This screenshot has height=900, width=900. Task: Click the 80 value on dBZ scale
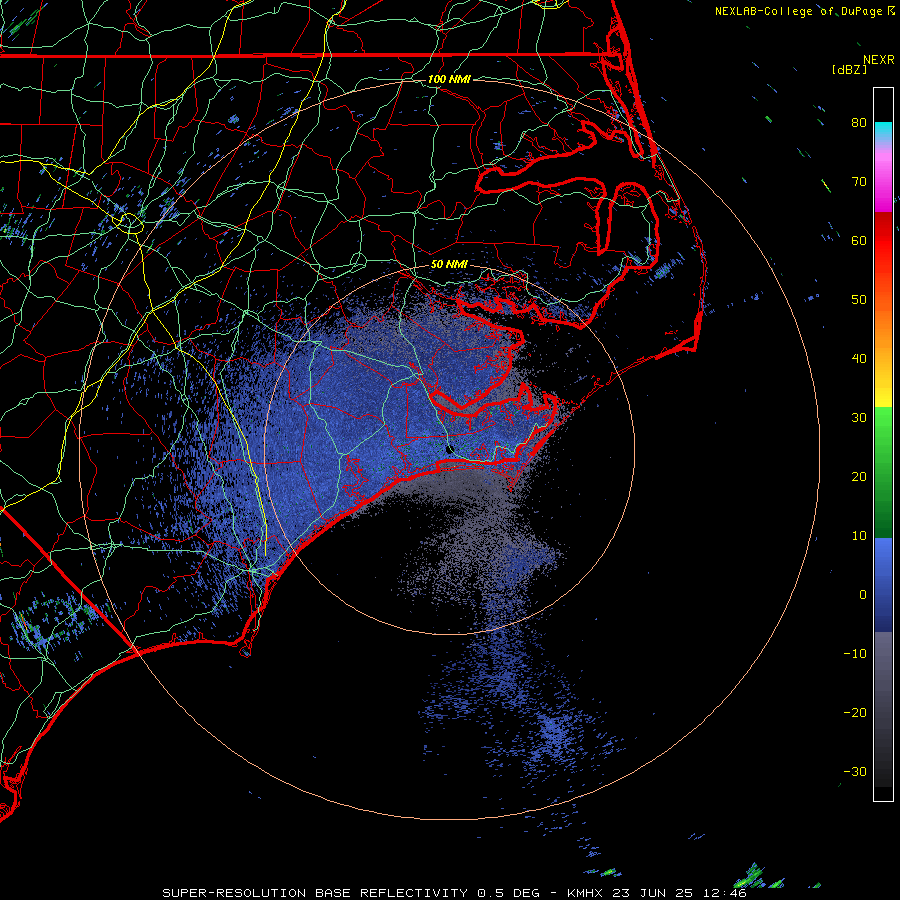pos(859,123)
